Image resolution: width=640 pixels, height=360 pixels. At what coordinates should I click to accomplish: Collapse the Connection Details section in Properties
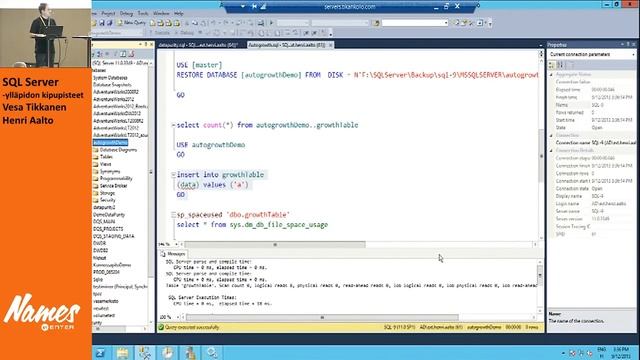[x=551, y=151]
